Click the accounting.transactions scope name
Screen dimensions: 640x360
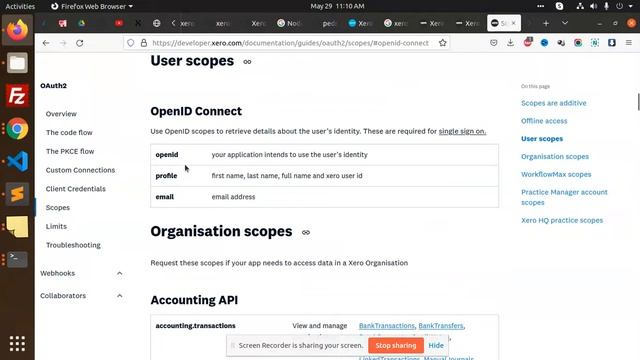tap(195, 326)
